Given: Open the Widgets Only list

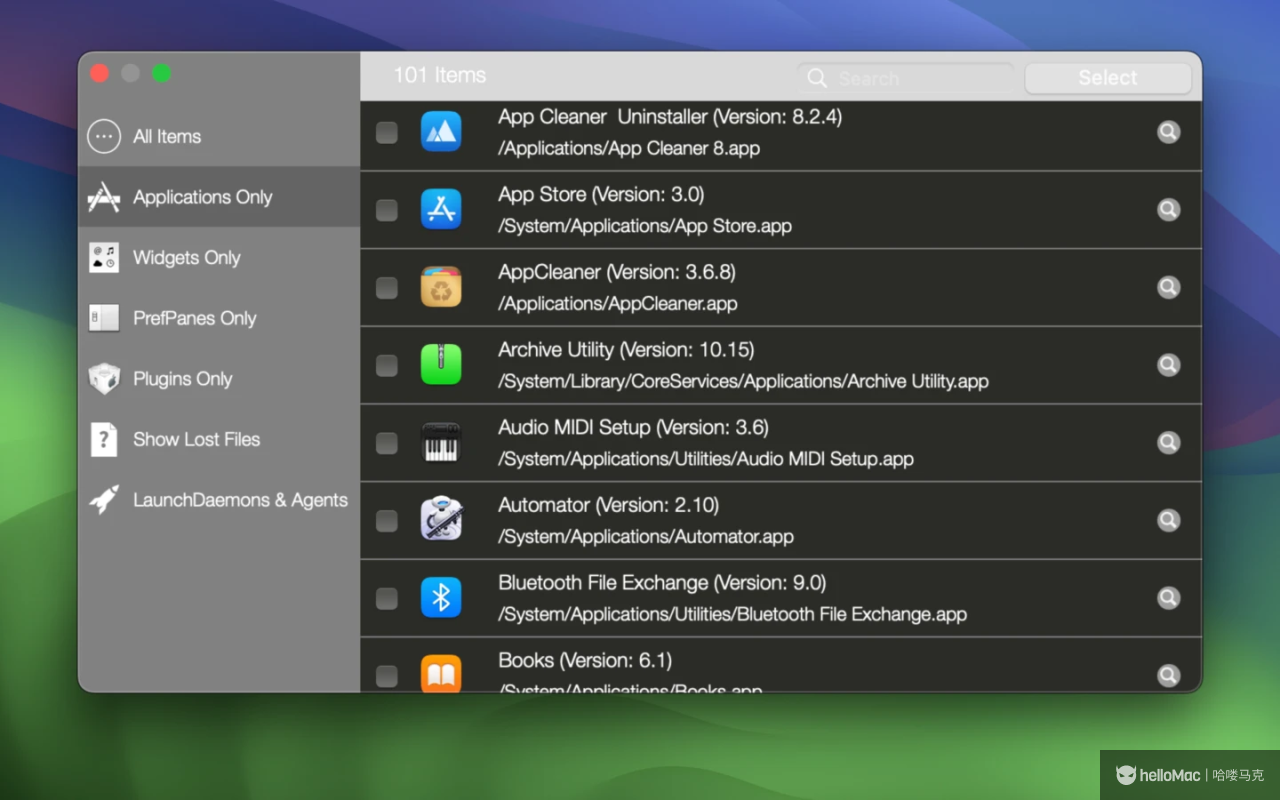Looking at the screenshot, I should click(x=219, y=257).
